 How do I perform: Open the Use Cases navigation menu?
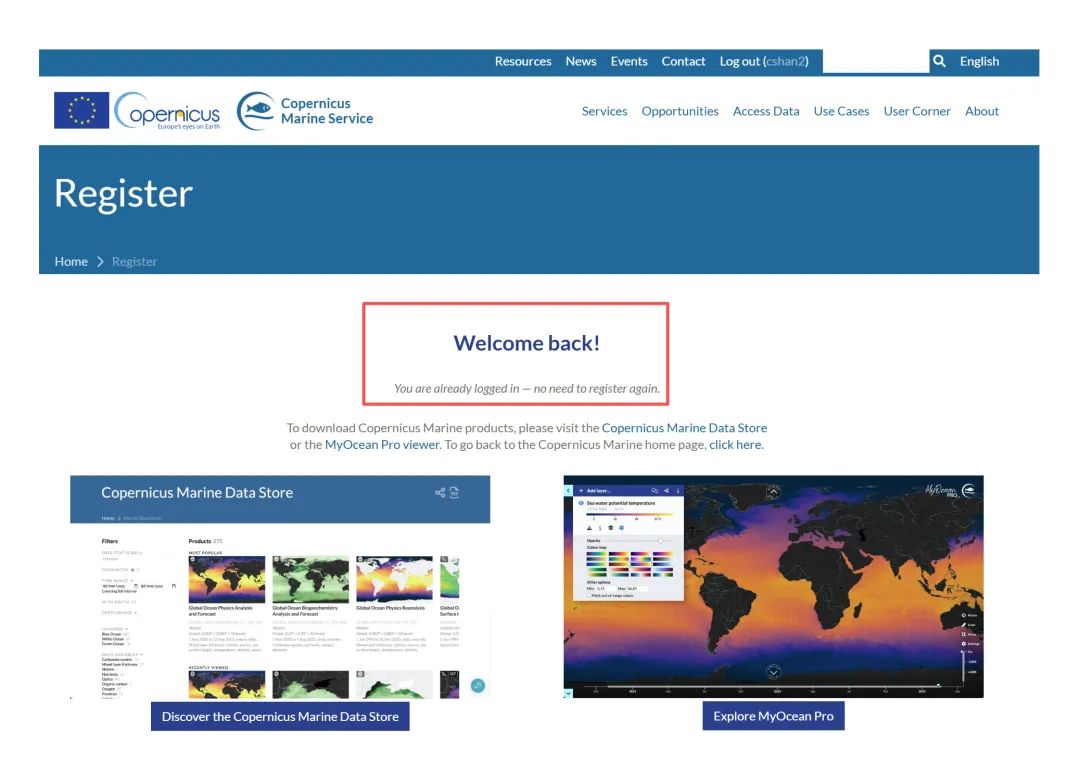[x=841, y=111]
